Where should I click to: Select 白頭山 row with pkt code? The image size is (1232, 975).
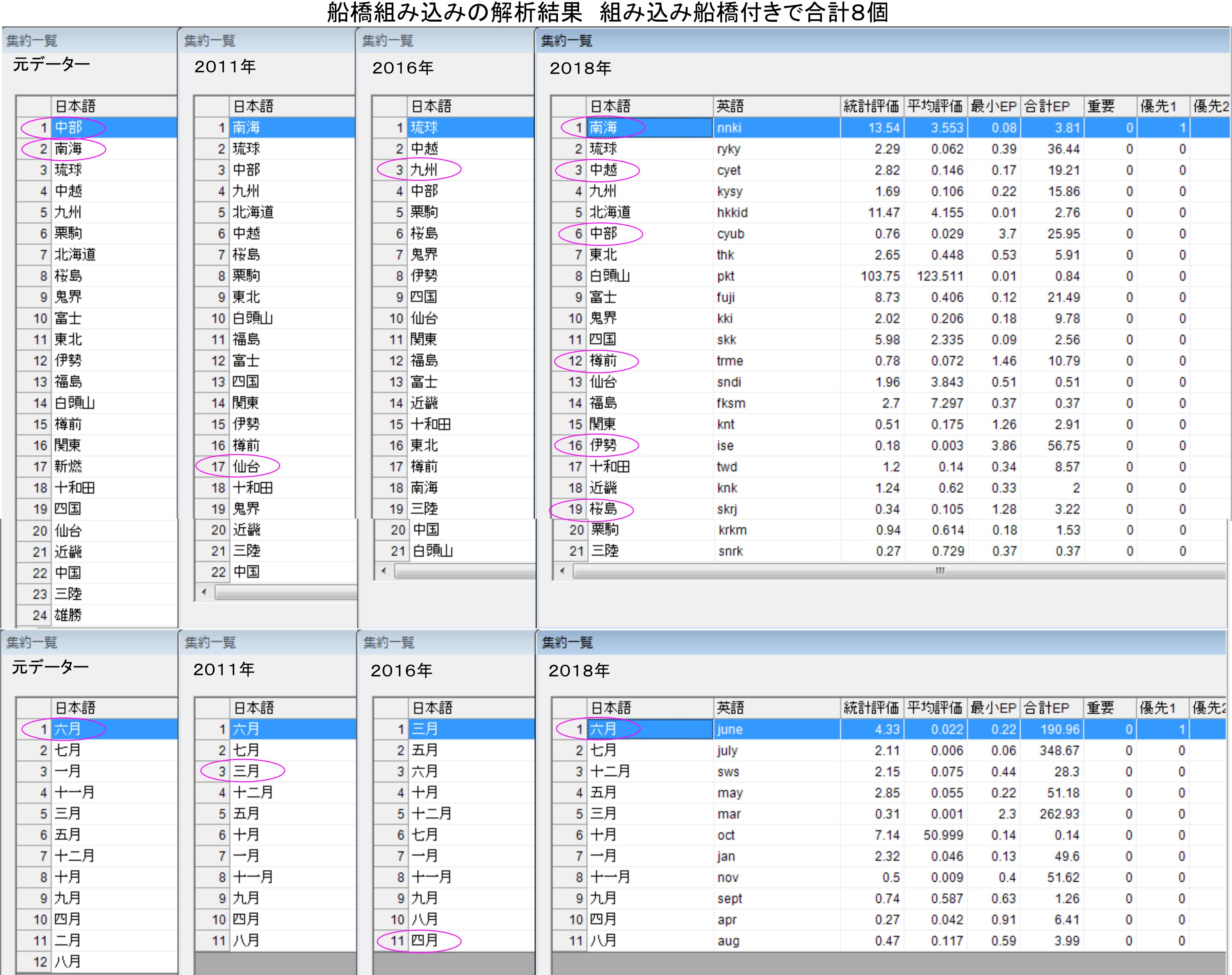610,276
